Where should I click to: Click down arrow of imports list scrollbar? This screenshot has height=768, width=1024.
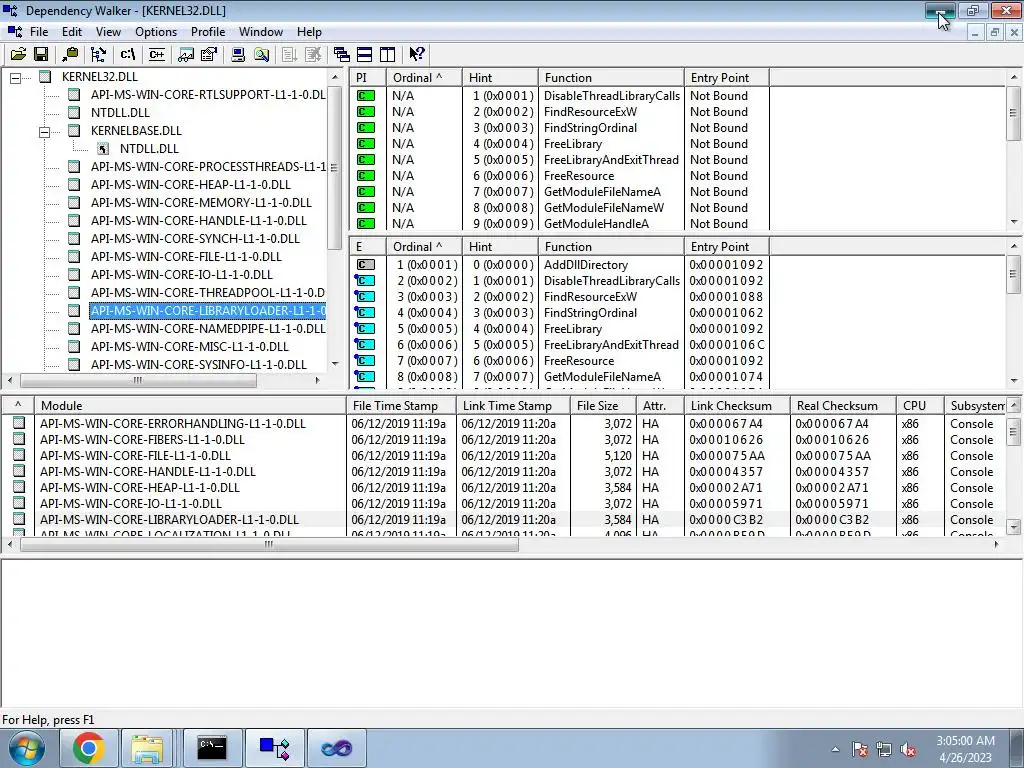[1014, 222]
